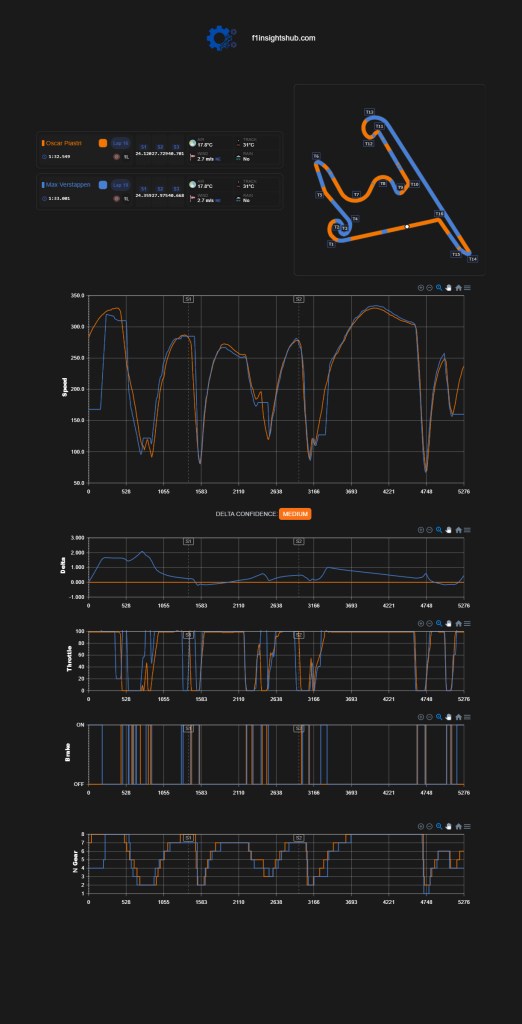Screen dimensions: 522x1024
Task: Select the Oscar Piastri driver name
Action: point(63,143)
